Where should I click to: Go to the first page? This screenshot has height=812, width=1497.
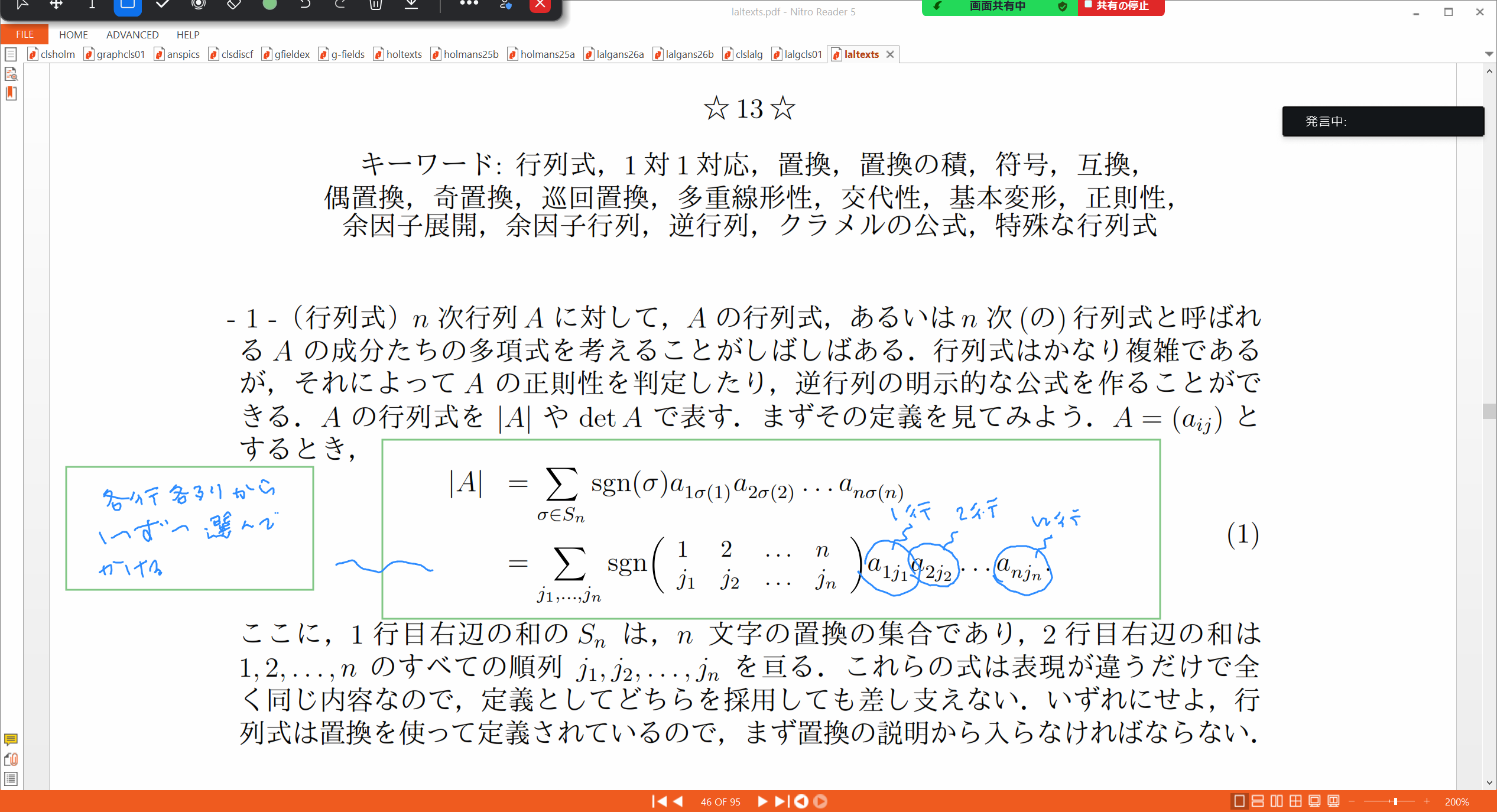click(660, 801)
